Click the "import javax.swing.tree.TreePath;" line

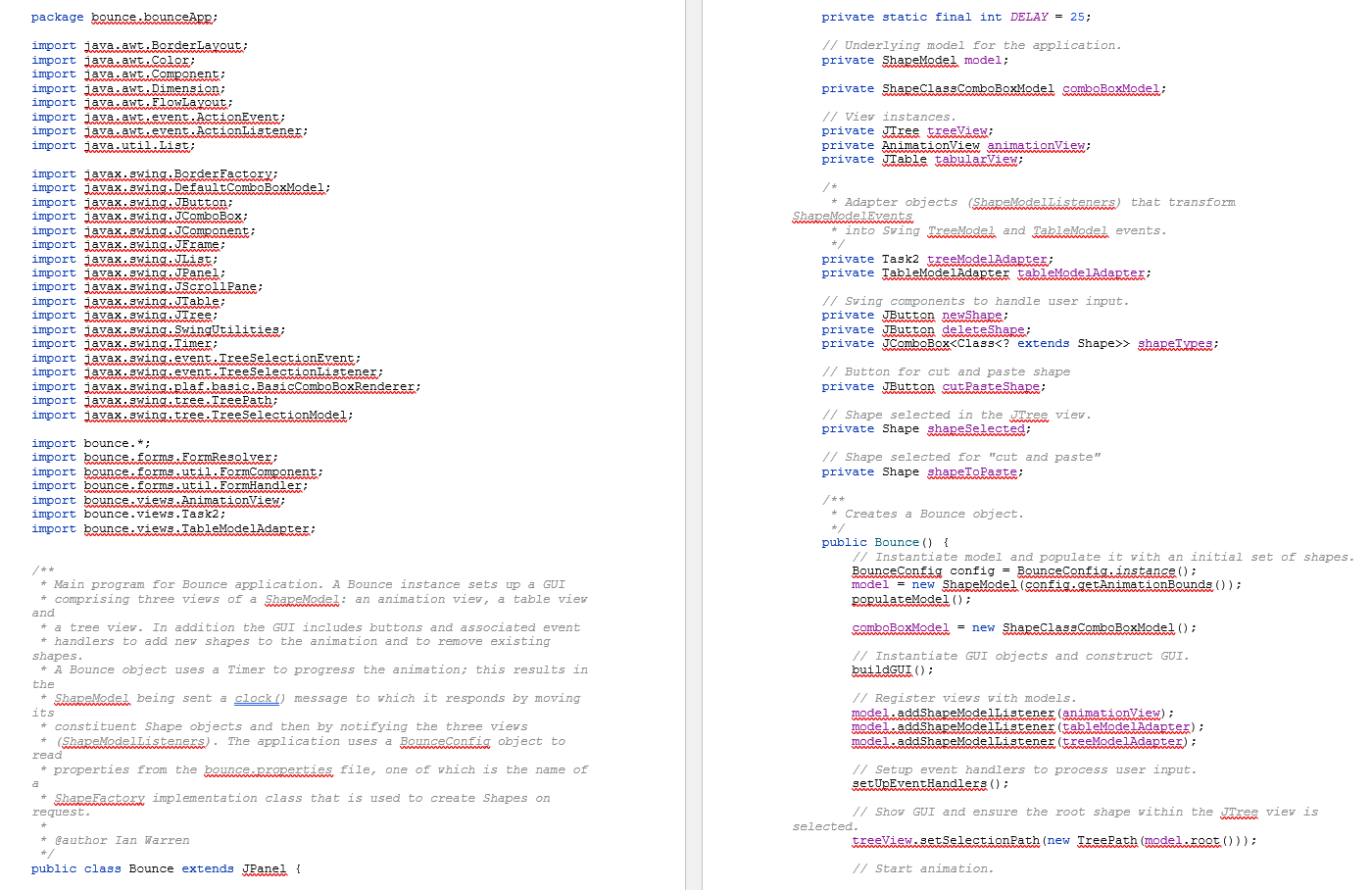click(155, 400)
